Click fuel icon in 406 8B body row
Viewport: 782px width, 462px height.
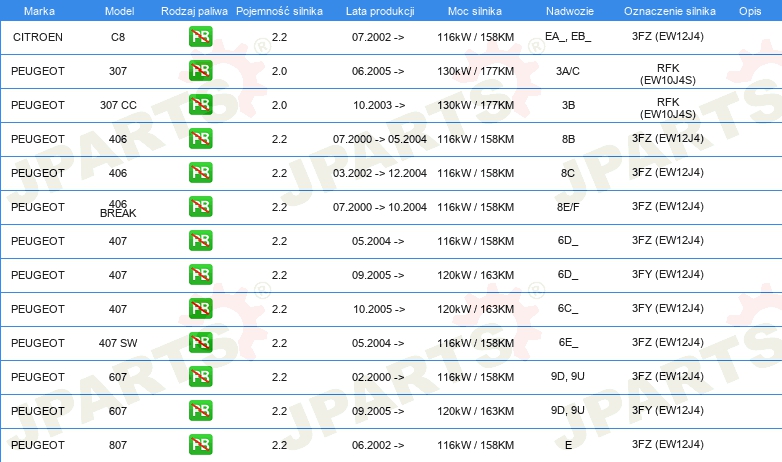(200, 138)
